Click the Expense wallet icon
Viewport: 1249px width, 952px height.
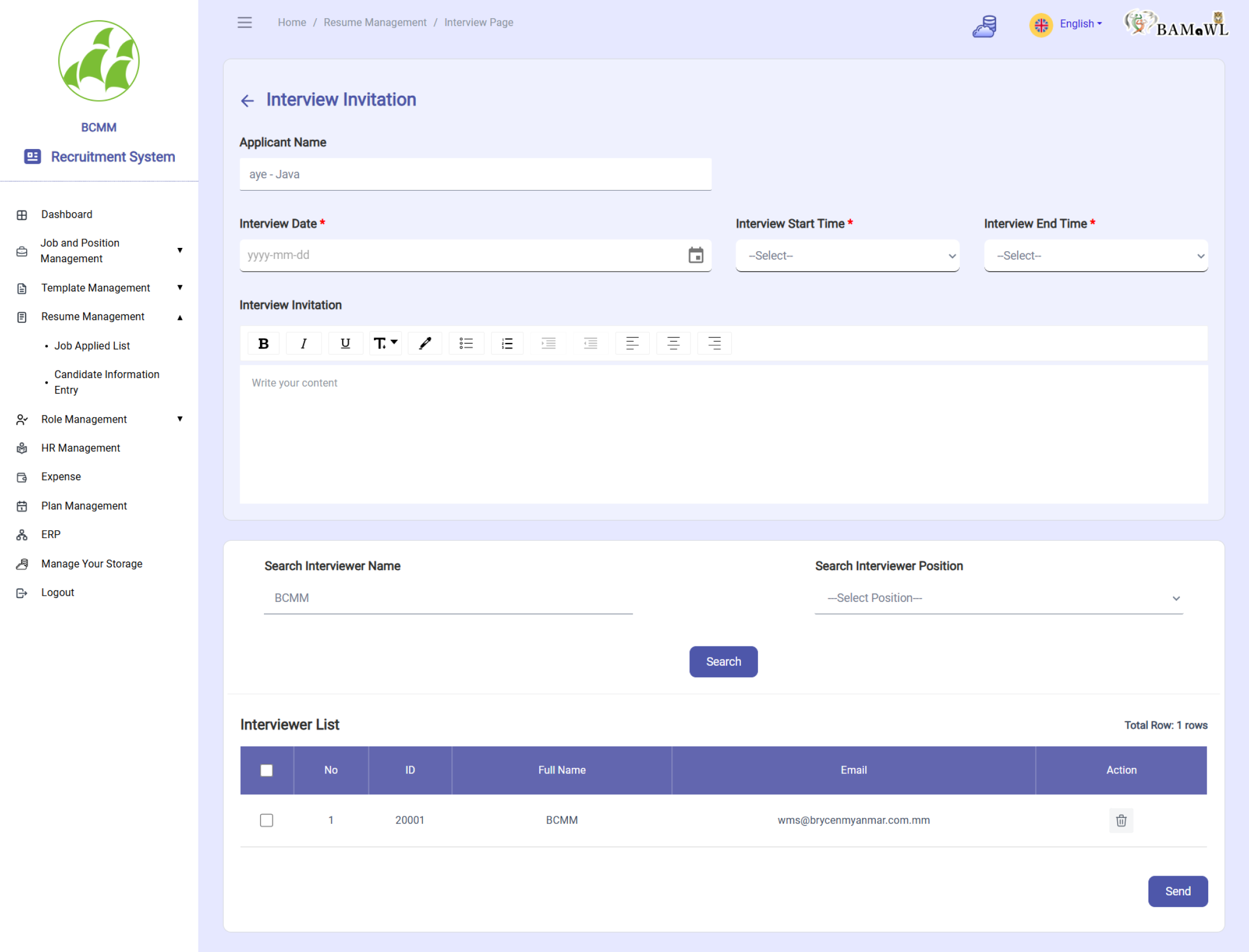pos(22,478)
